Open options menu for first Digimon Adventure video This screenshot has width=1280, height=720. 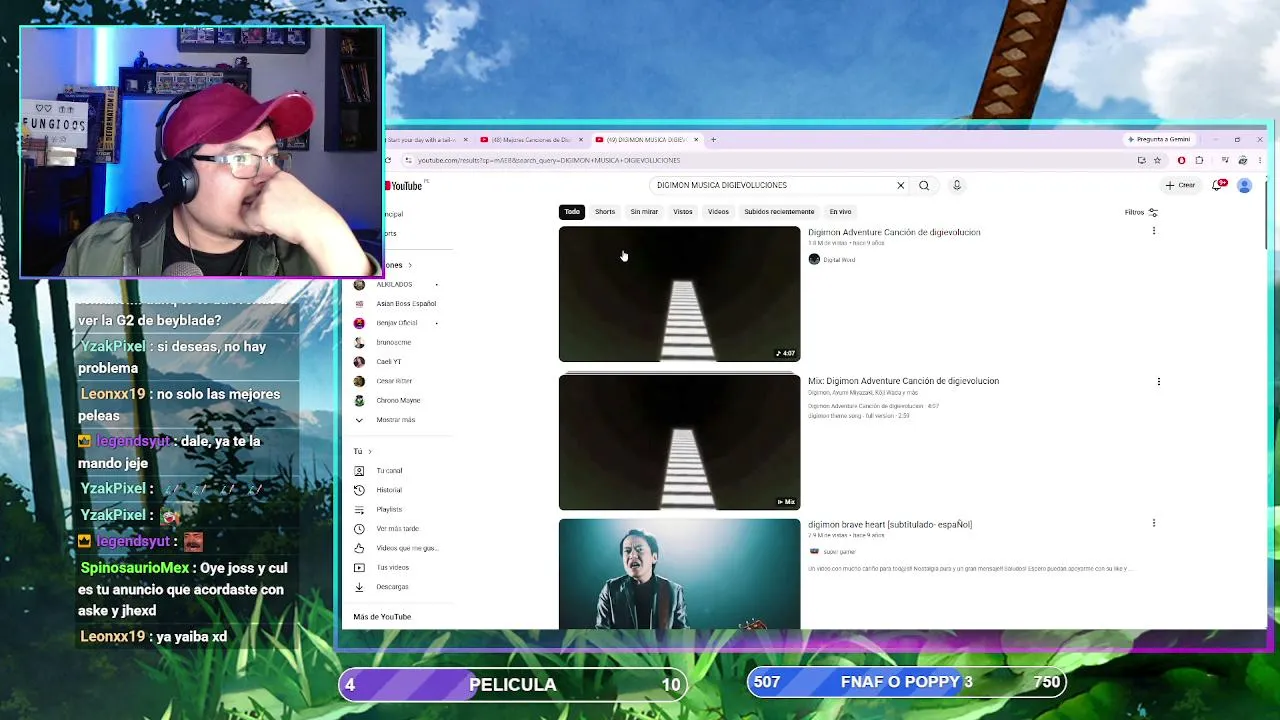click(x=1154, y=232)
